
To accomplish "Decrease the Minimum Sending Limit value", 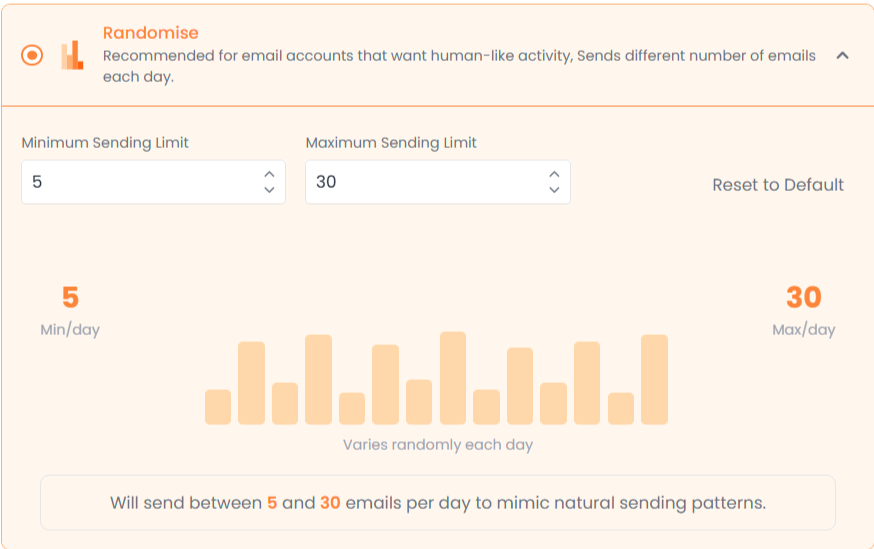I will pyautogui.click(x=269, y=190).
